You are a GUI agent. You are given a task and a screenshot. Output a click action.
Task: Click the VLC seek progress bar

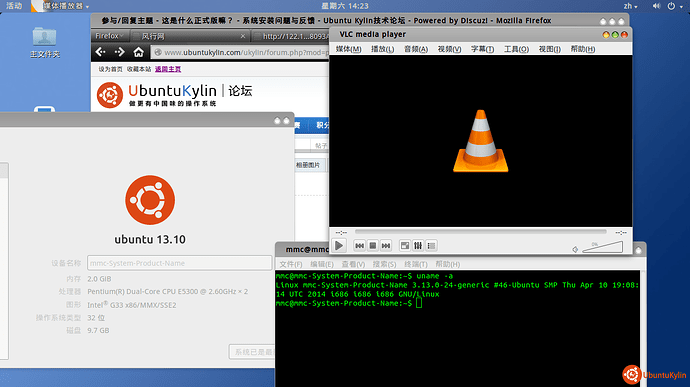pyautogui.click(x=481, y=232)
